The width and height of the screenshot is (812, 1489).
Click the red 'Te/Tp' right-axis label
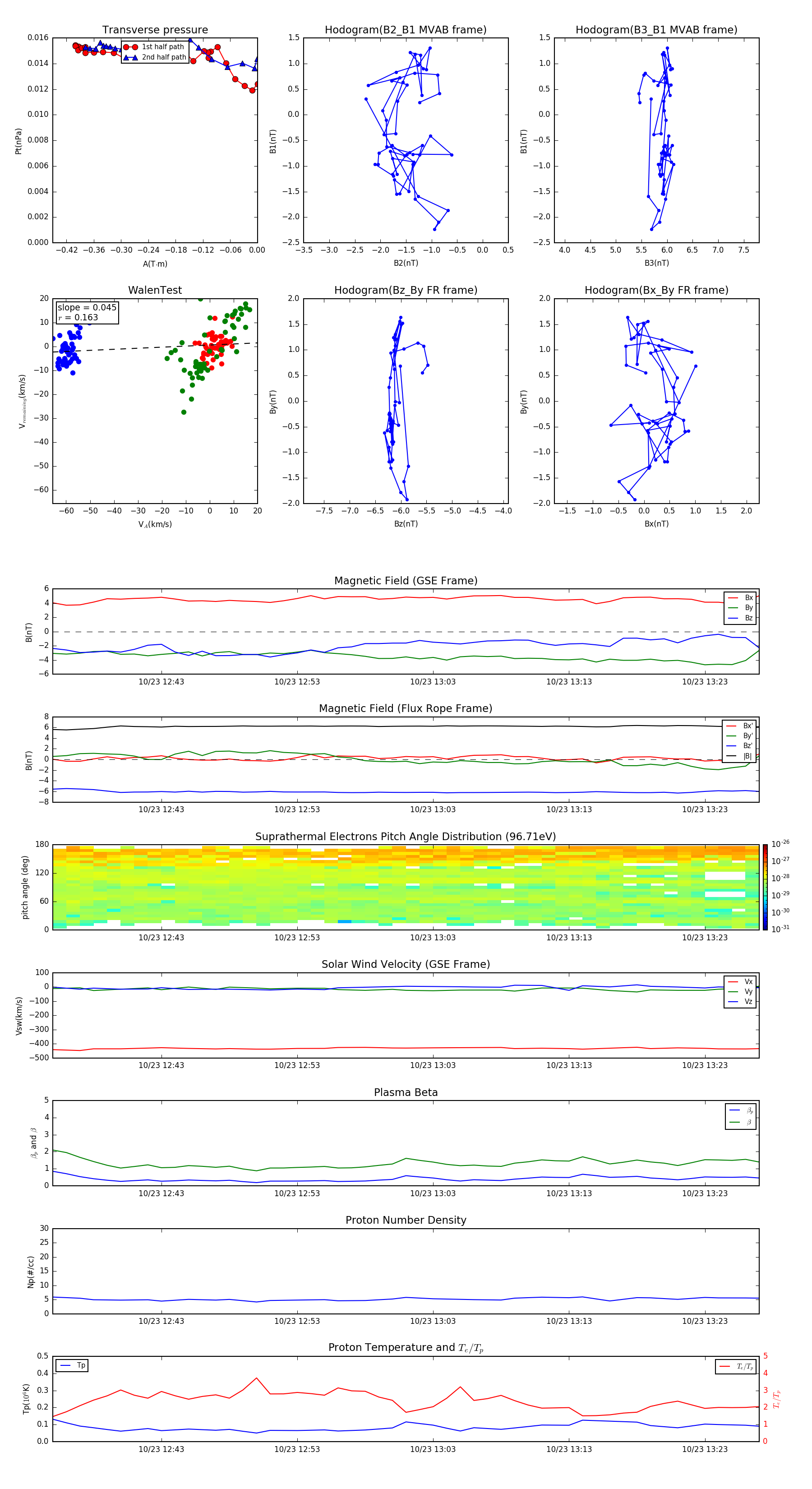777,1399
